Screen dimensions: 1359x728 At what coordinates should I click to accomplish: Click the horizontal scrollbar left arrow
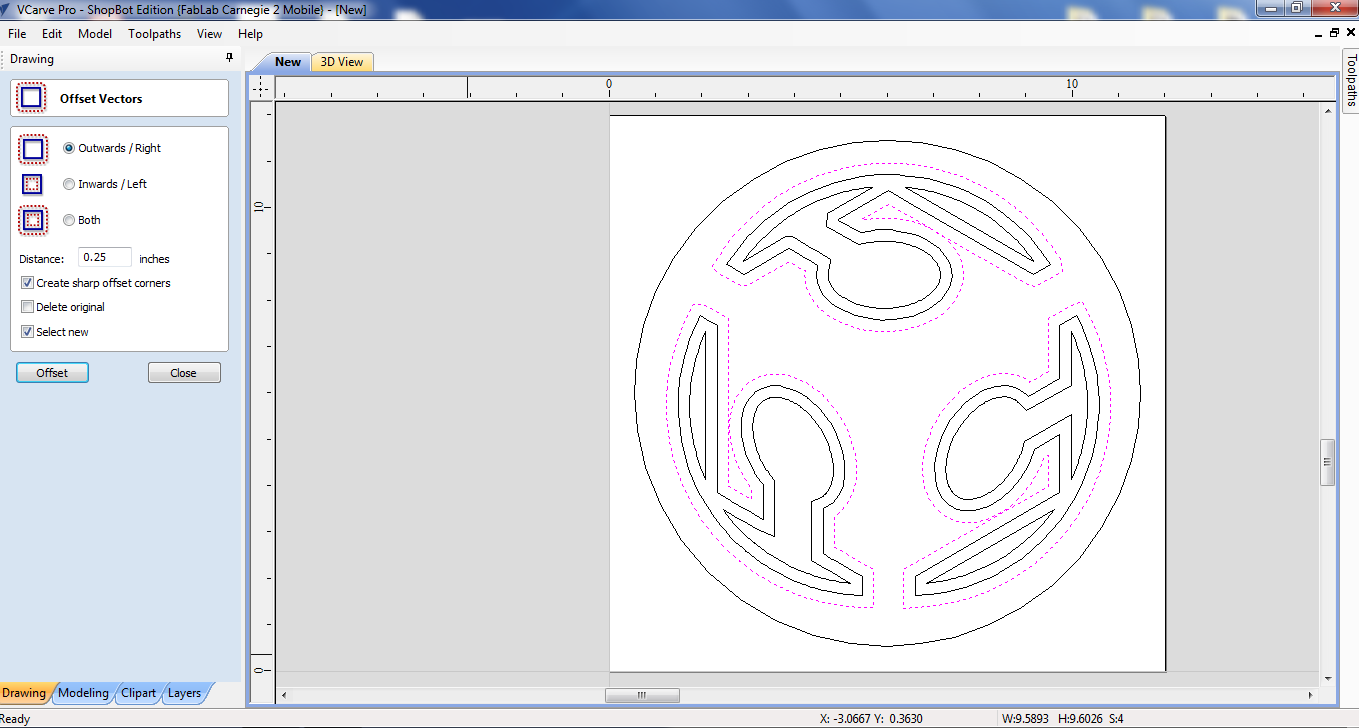click(x=284, y=695)
